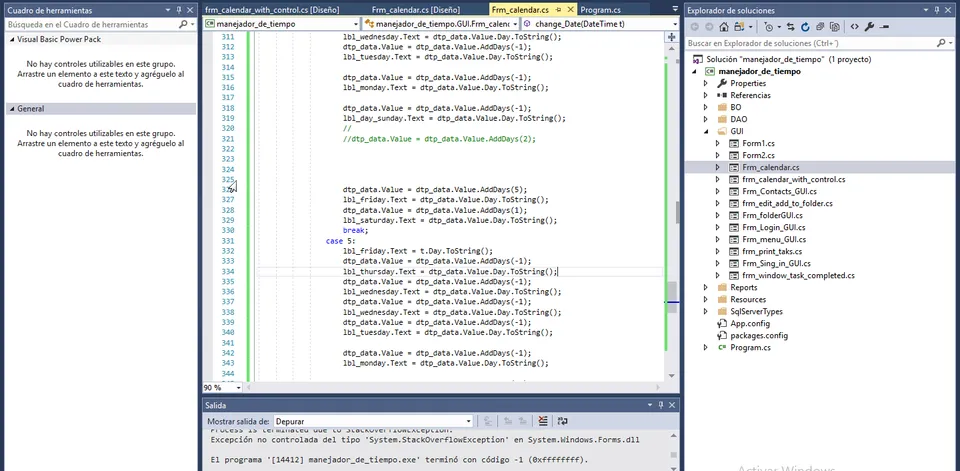Click the Home icon in Solution Explorer toolbar

724,27
